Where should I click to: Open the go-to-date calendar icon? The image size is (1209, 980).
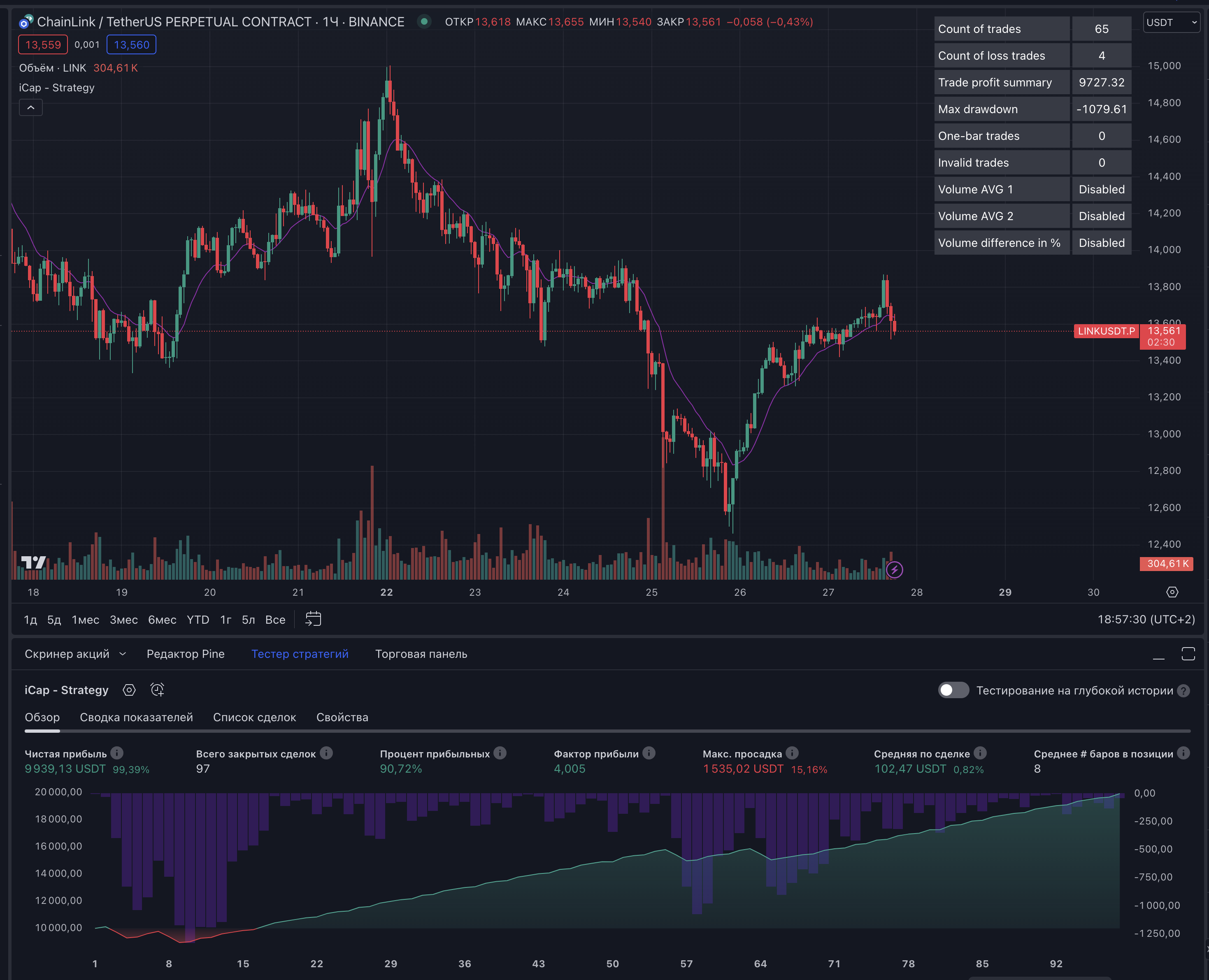(x=313, y=619)
